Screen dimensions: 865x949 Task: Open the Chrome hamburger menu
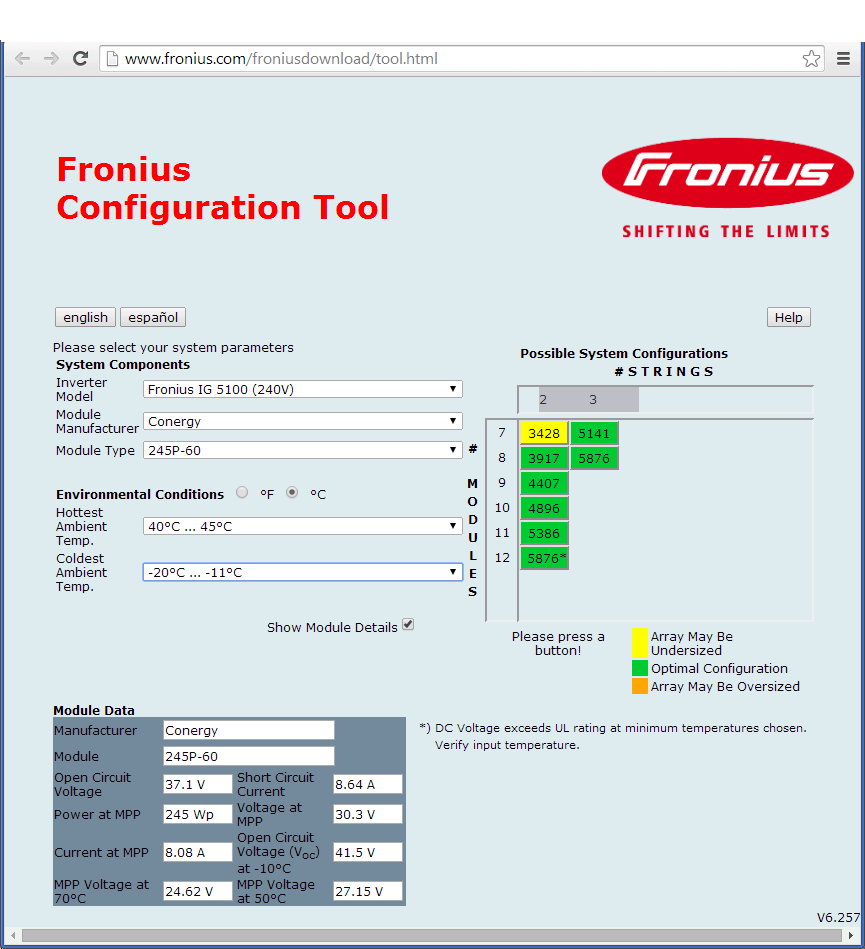tap(844, 59)
